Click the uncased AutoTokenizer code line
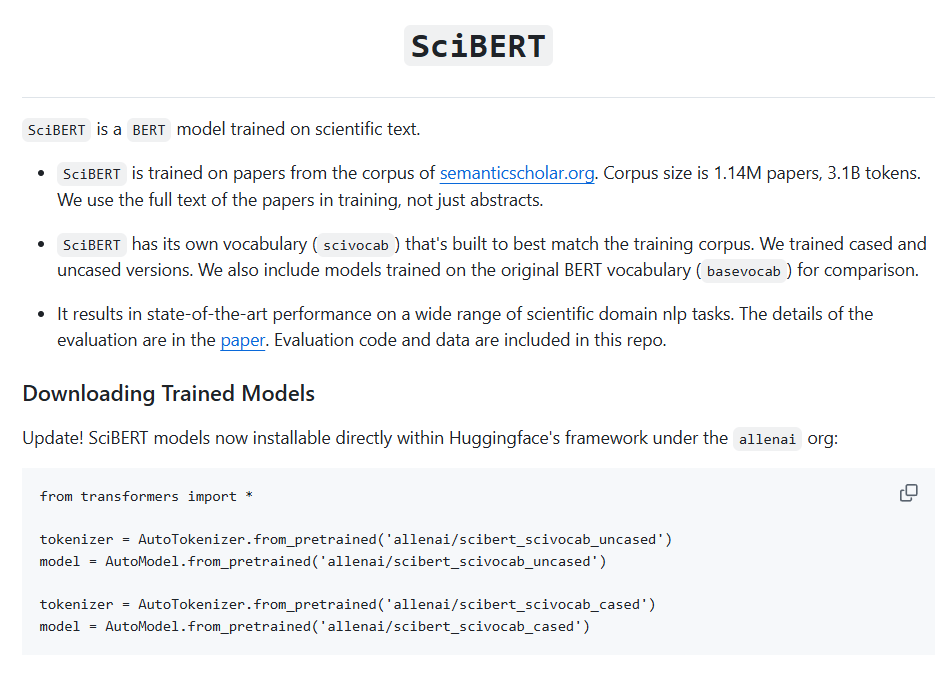This screenshot has width=944, height=681. [x=355, y=540]
